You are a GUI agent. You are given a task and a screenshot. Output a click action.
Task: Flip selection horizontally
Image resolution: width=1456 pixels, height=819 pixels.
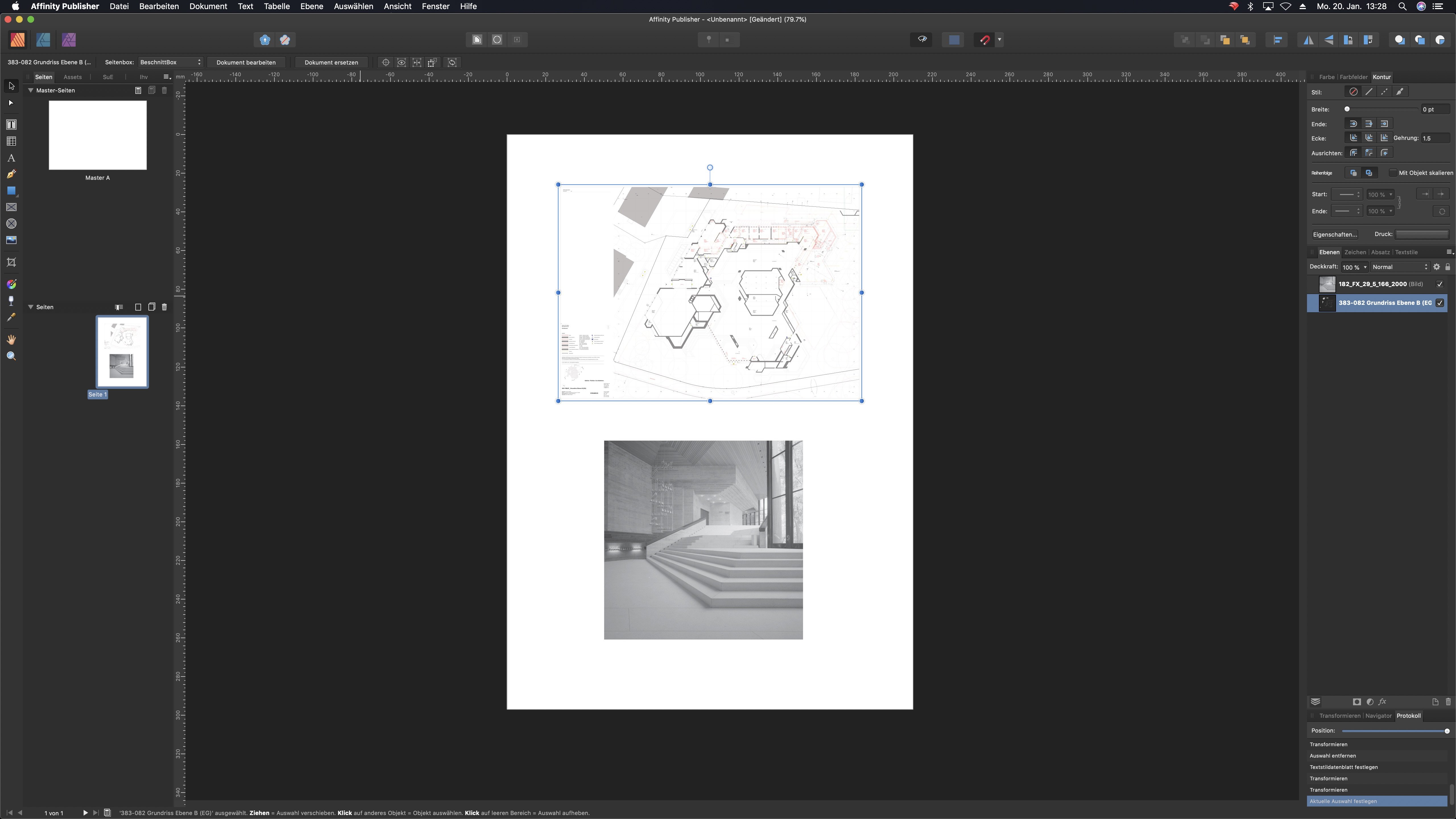click(1308, 40)
